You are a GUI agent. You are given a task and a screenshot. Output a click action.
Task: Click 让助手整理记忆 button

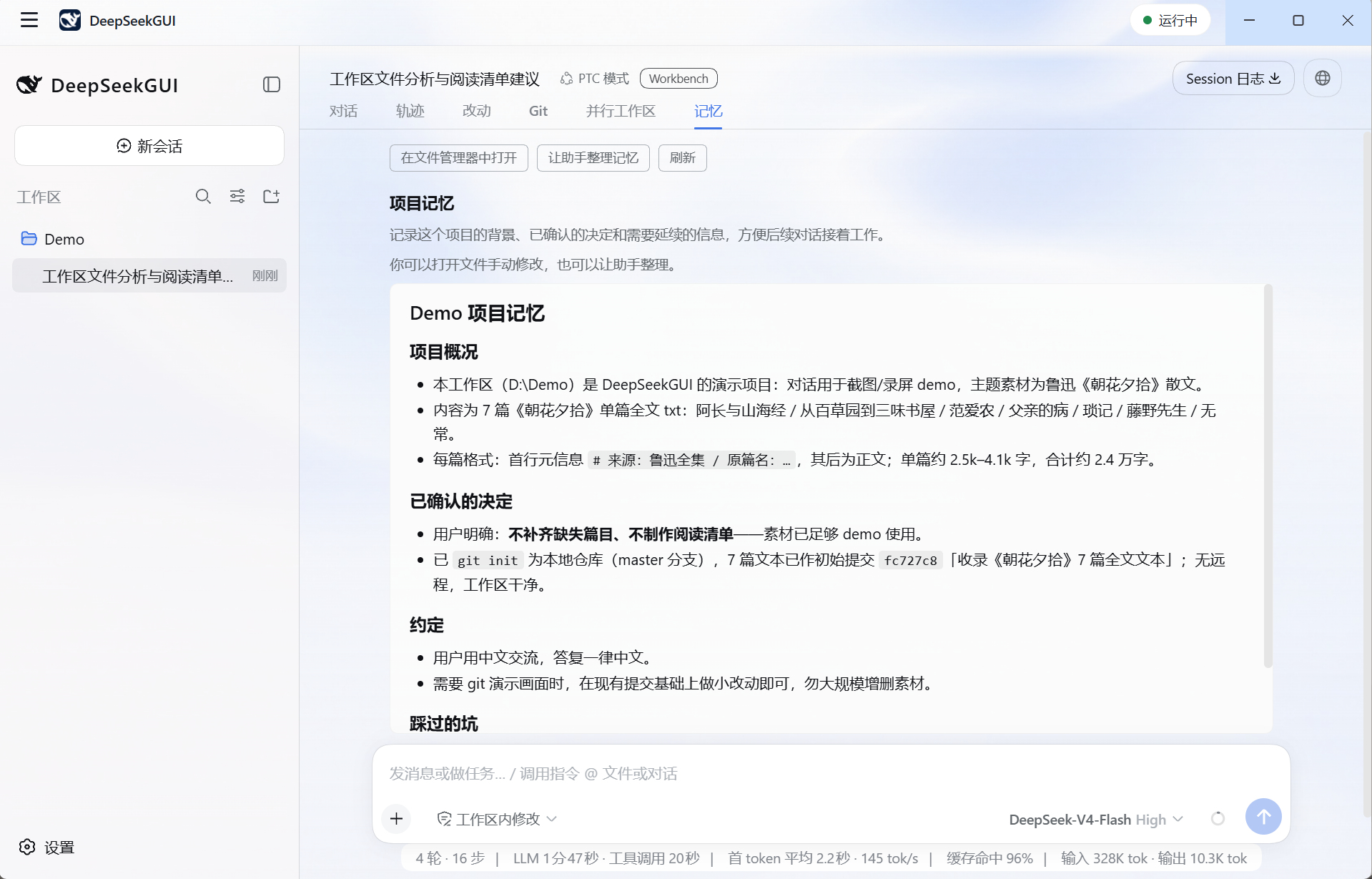click(x=593, y=158)
